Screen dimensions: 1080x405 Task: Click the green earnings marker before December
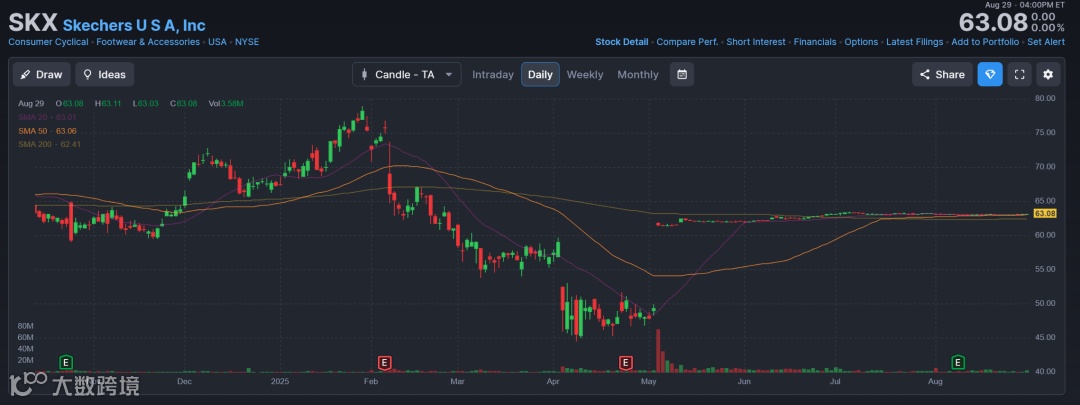pos(66,362)
